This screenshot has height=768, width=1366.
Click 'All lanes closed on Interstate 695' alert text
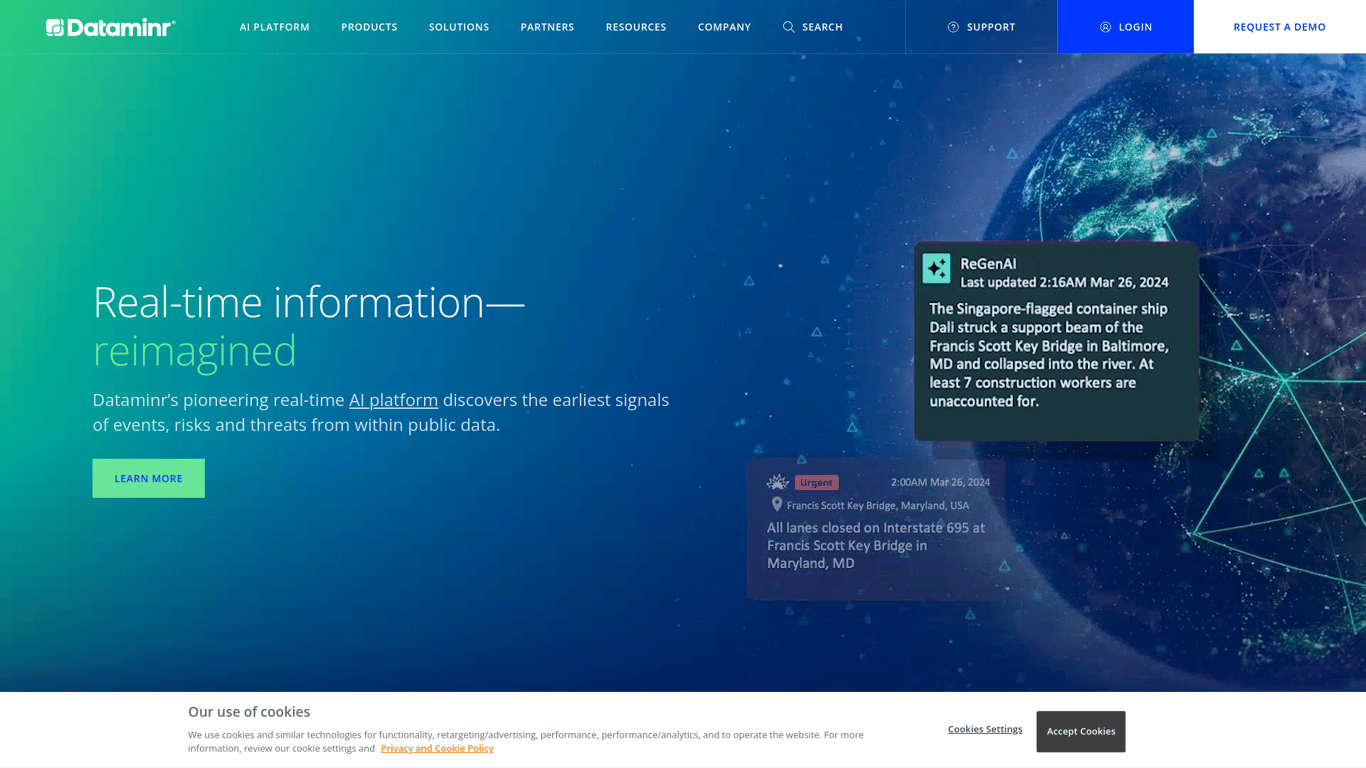(x=876, y=545)
